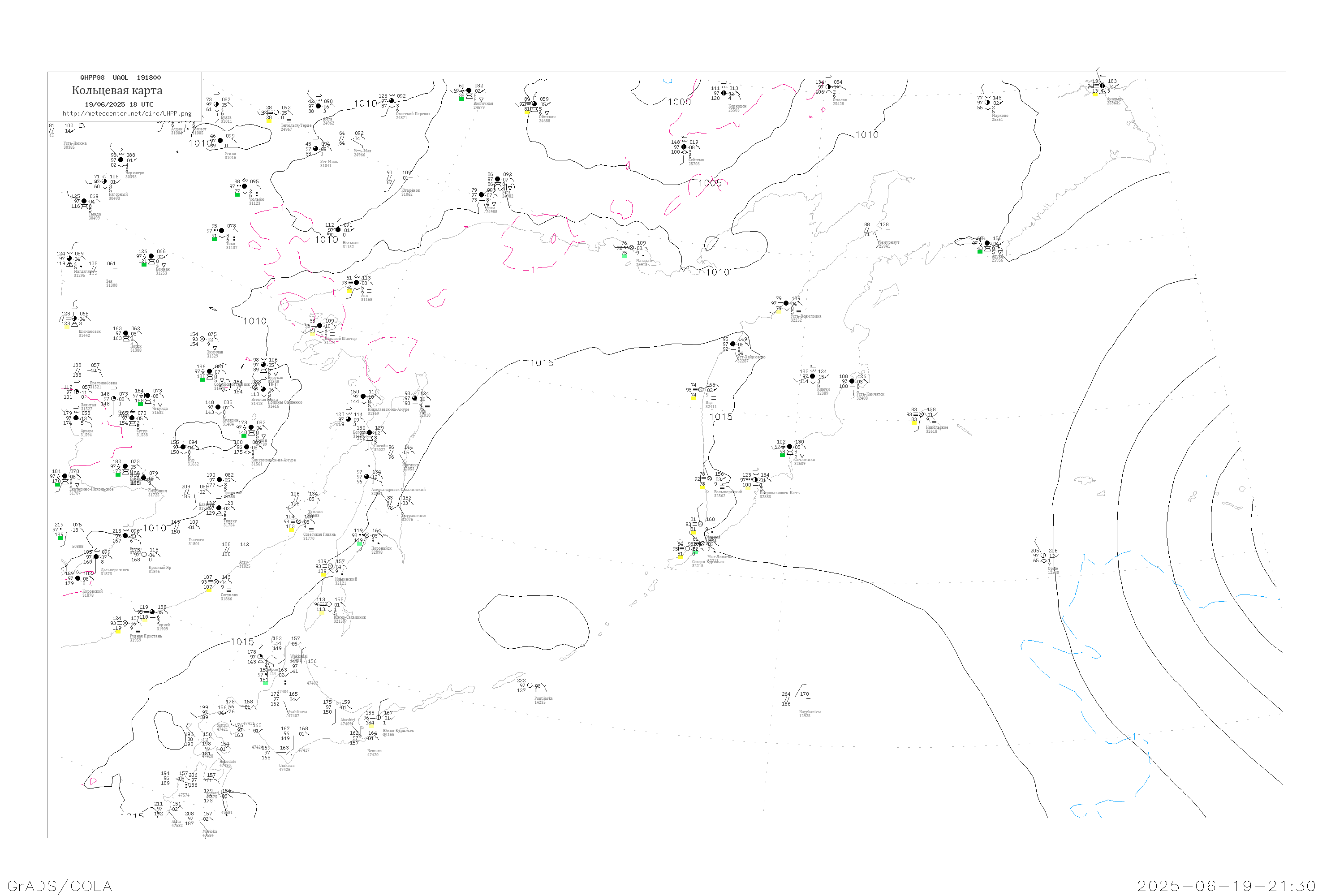Open the meteocenter.net UHPP.png URL
1344x896 pixels.
(127, 114)
